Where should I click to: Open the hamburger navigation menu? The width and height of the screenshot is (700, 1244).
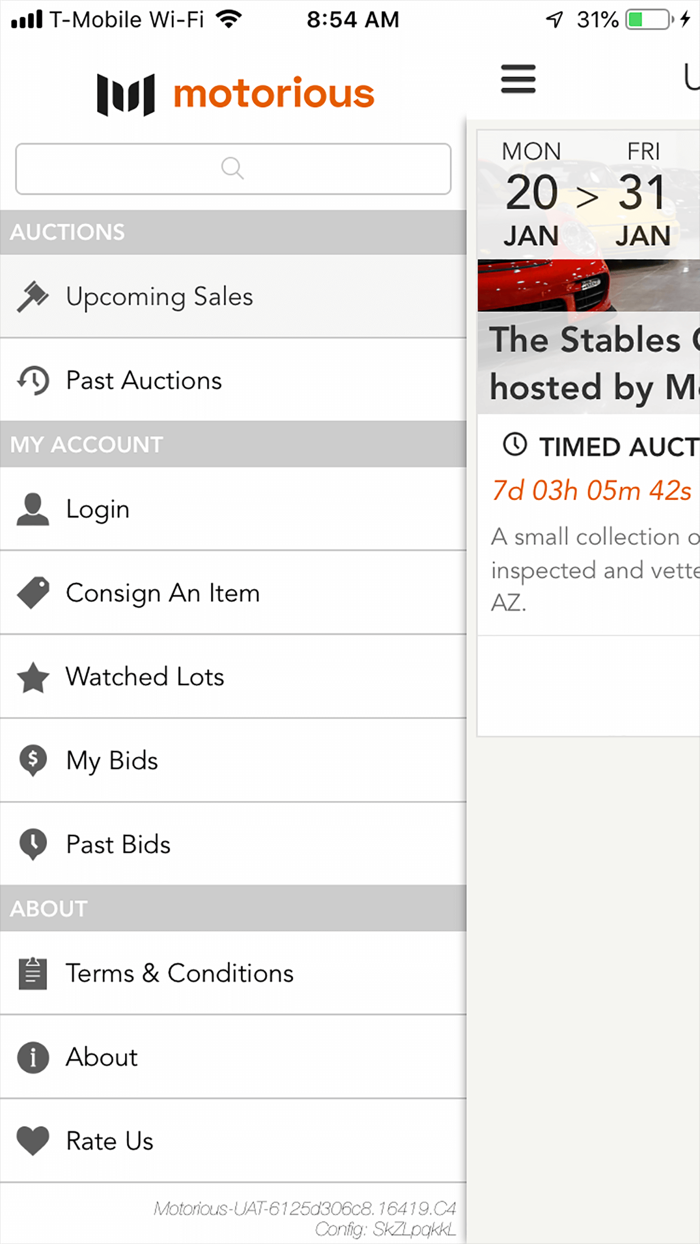pos(518,79)
